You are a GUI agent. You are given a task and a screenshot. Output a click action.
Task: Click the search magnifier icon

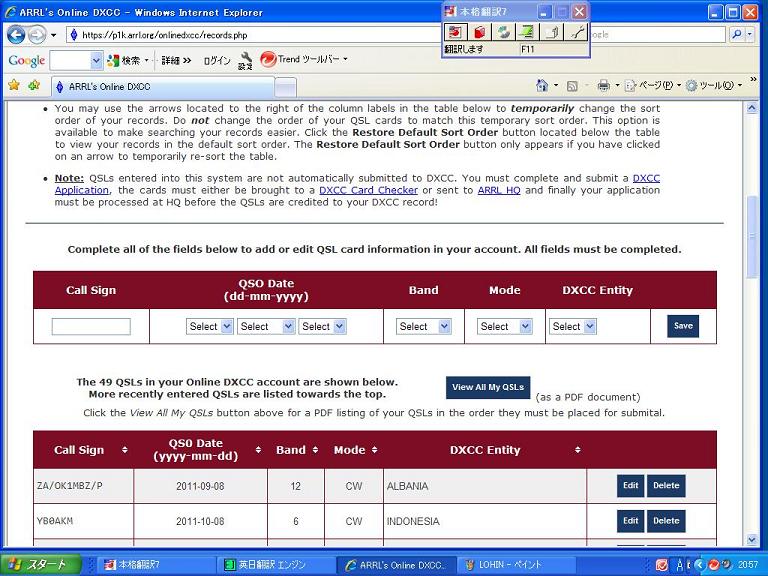[x=737, y=34]
